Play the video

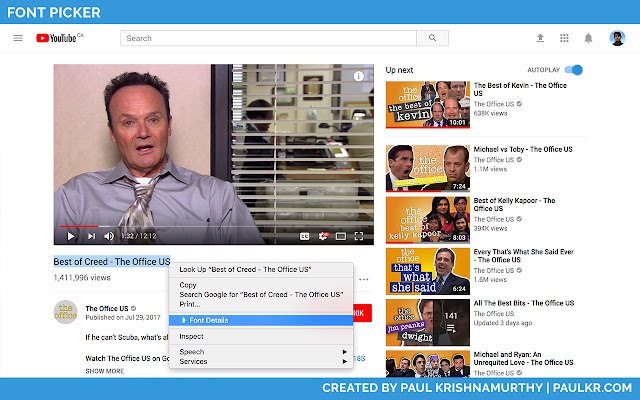point(71,236)
